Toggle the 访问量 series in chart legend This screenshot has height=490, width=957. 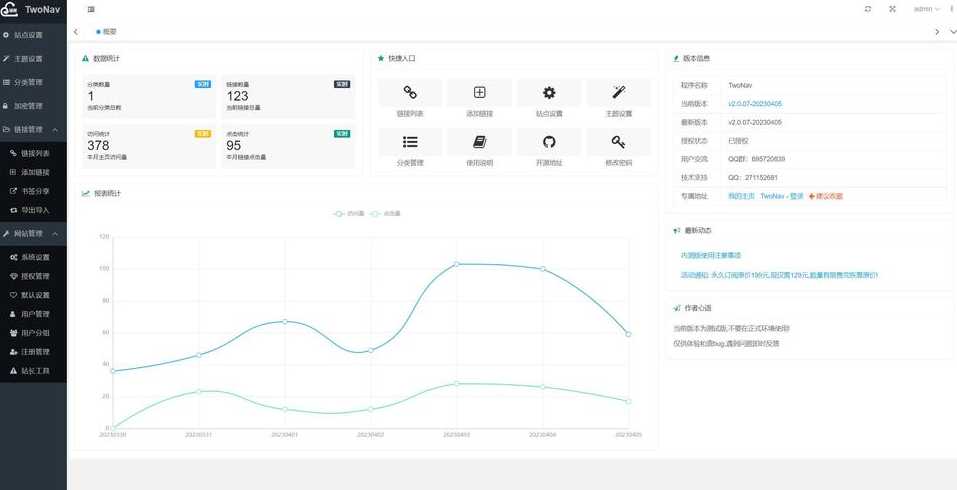(349, 214)
